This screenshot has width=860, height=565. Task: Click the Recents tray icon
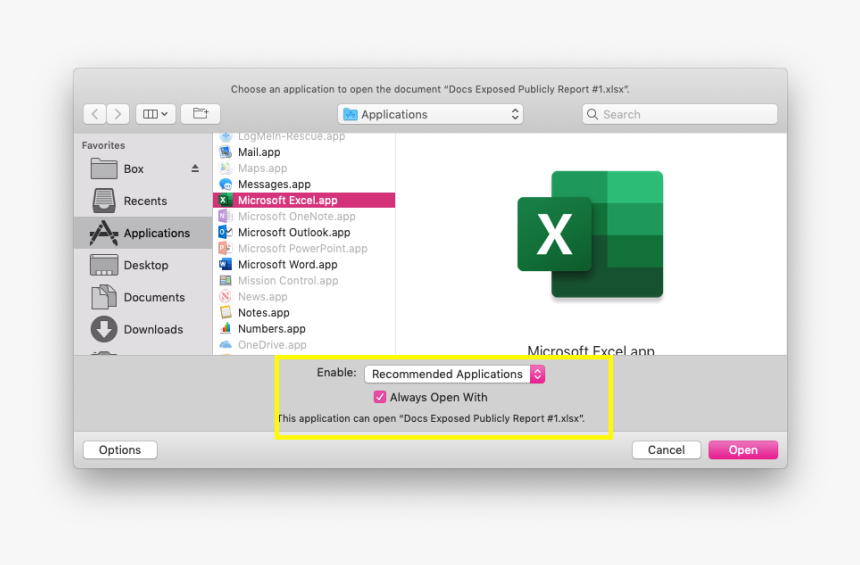[104, 200]
